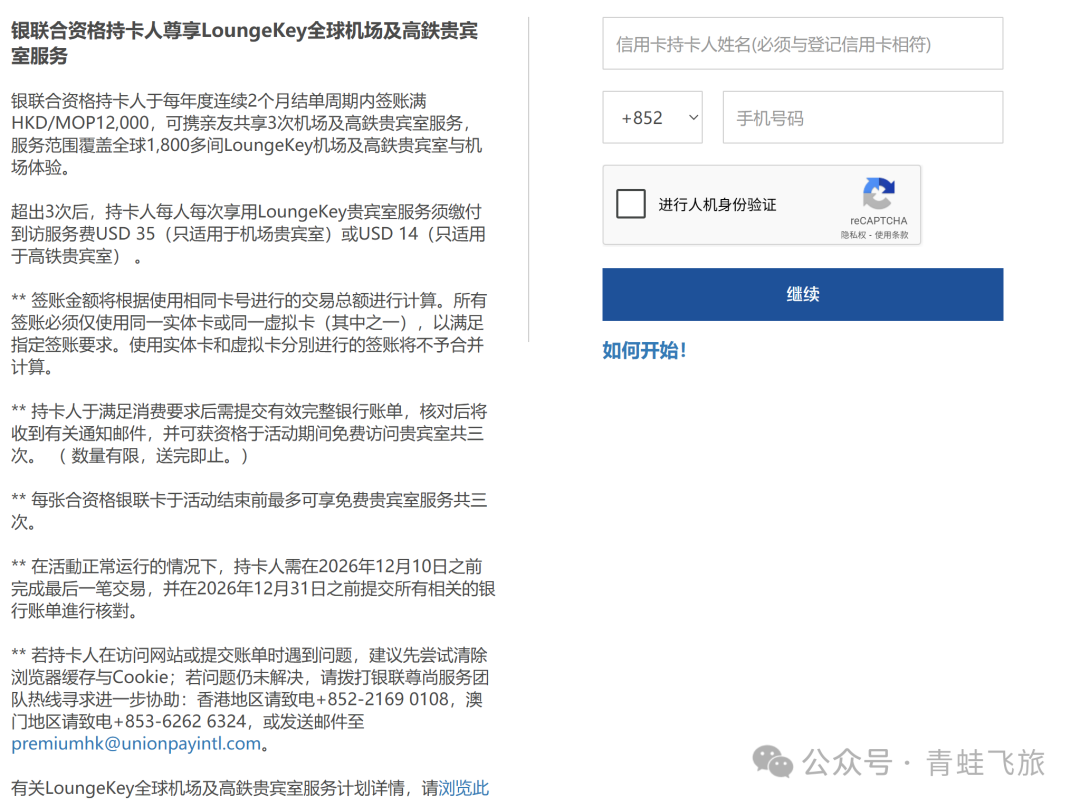Click the 继续 button

802,294
